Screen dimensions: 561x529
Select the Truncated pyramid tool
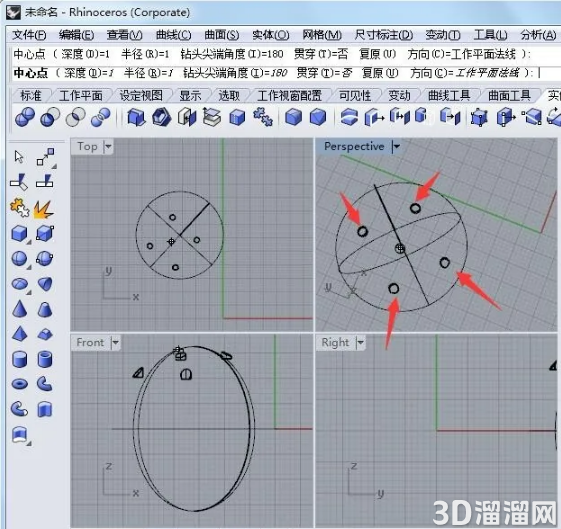coord(45,335)
